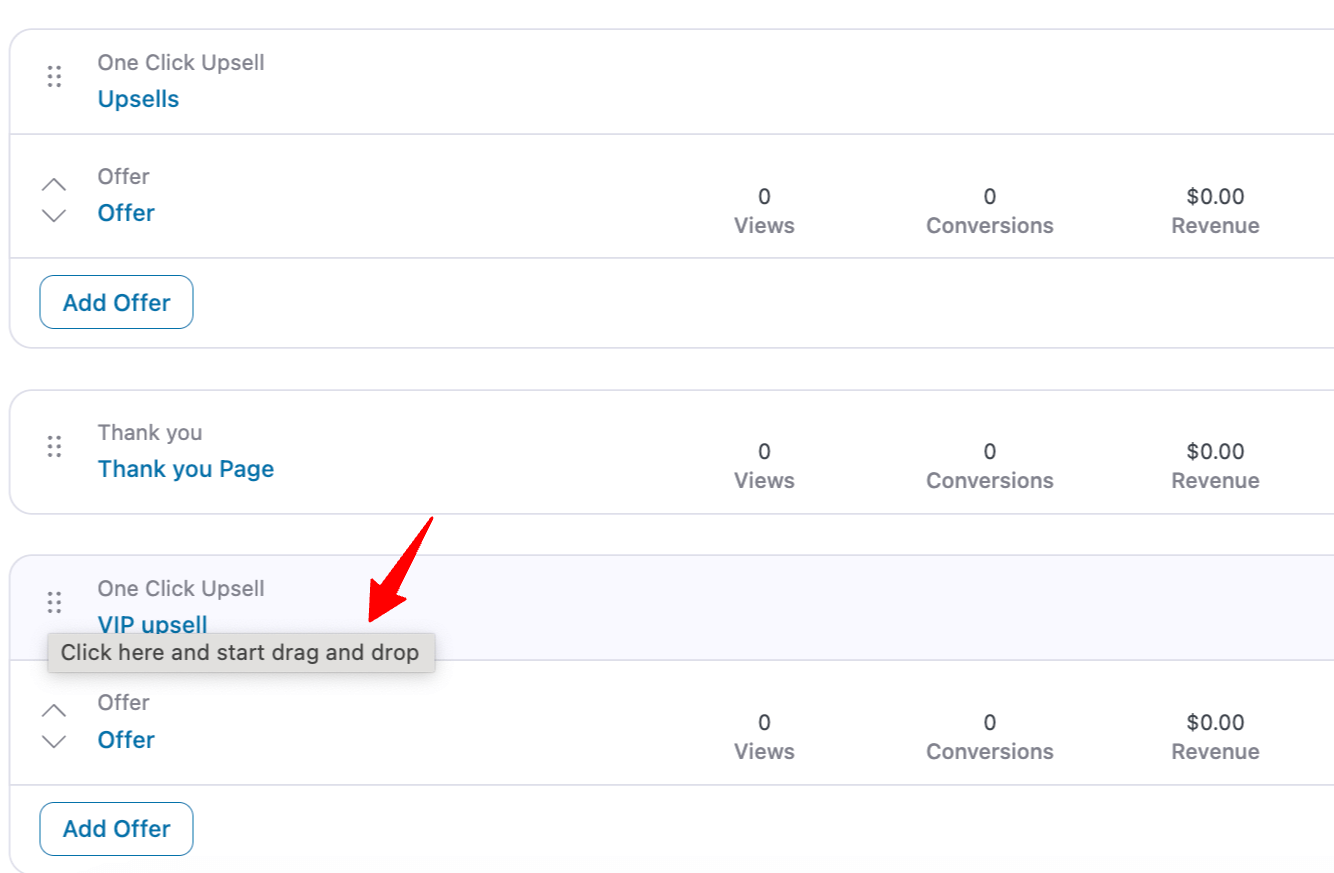This screenshot has width=1334, height=873.
Task: Click the move-down arrow for the first Offer
Action: (53, 214)
